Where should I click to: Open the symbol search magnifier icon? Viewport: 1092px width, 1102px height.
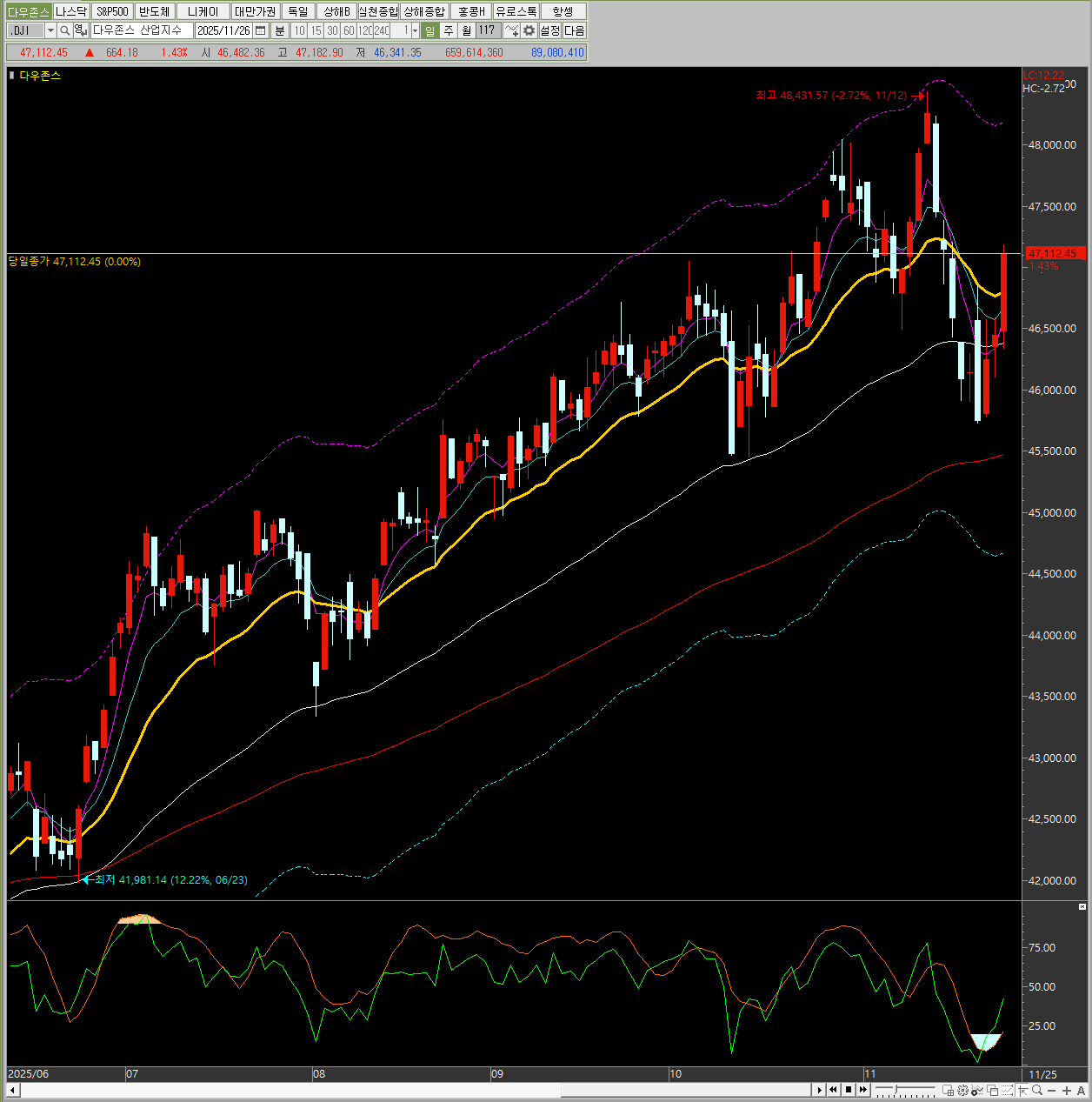tap(64, 30)
